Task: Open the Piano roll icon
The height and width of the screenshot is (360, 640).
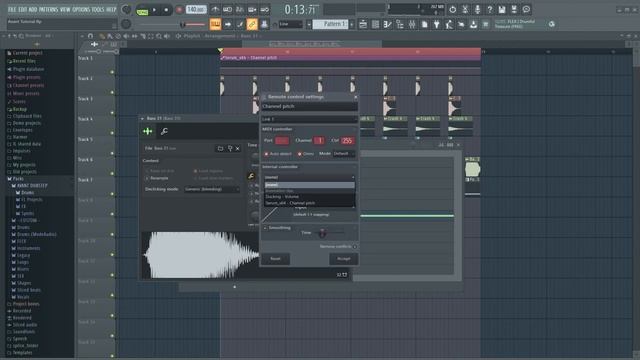Action: coord(387,24)
